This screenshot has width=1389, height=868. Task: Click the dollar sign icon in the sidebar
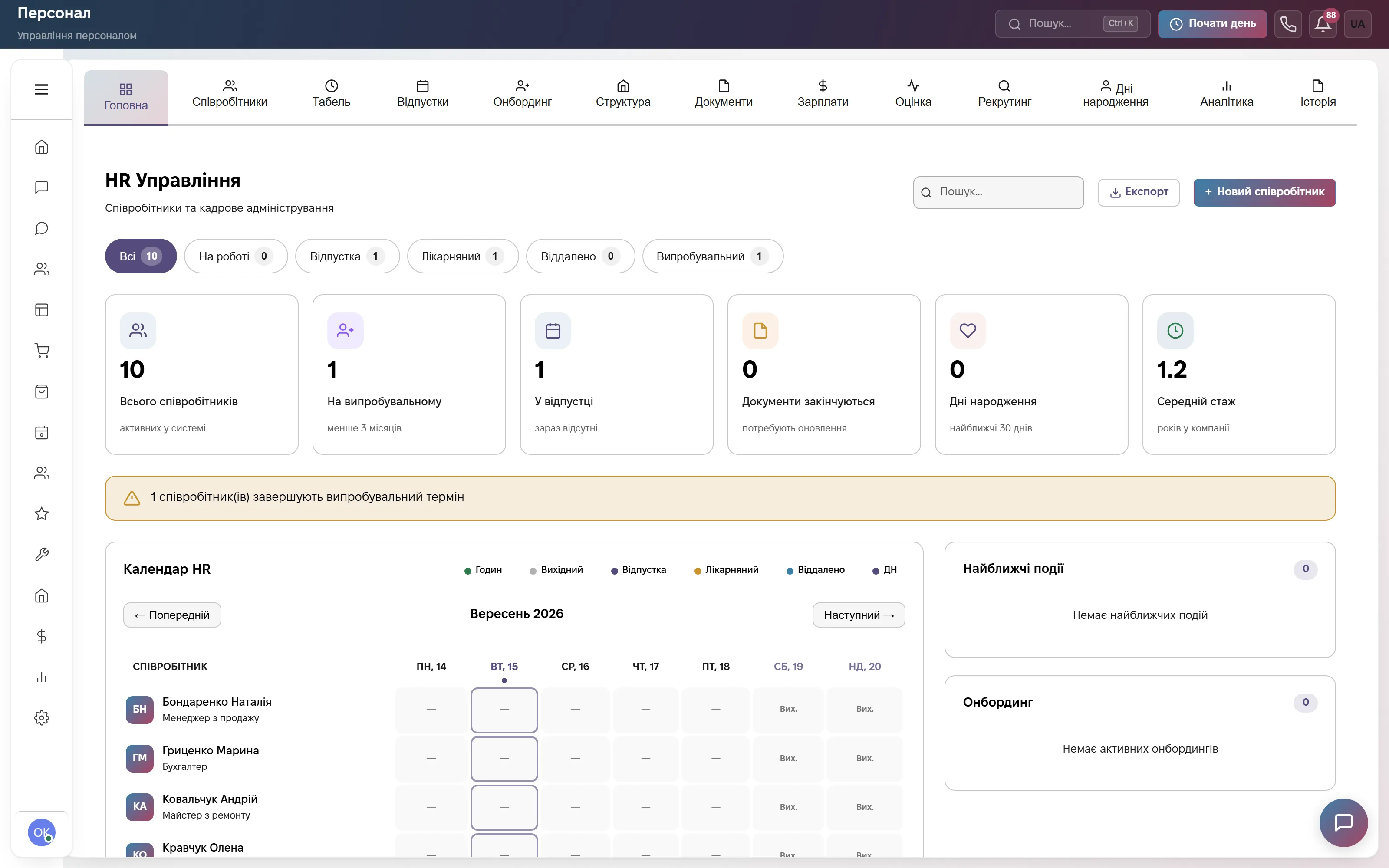[41, 636]
